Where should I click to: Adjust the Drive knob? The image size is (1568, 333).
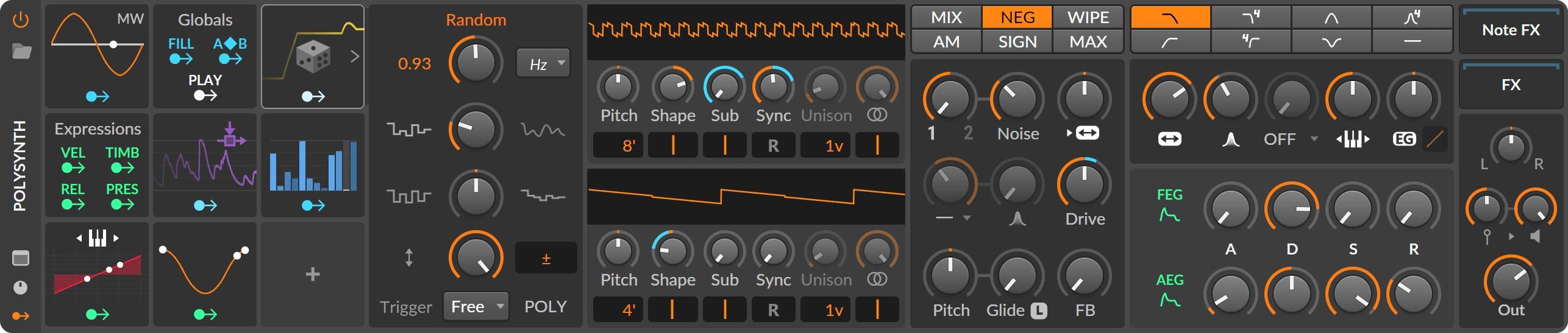(x=1085, y=184)
